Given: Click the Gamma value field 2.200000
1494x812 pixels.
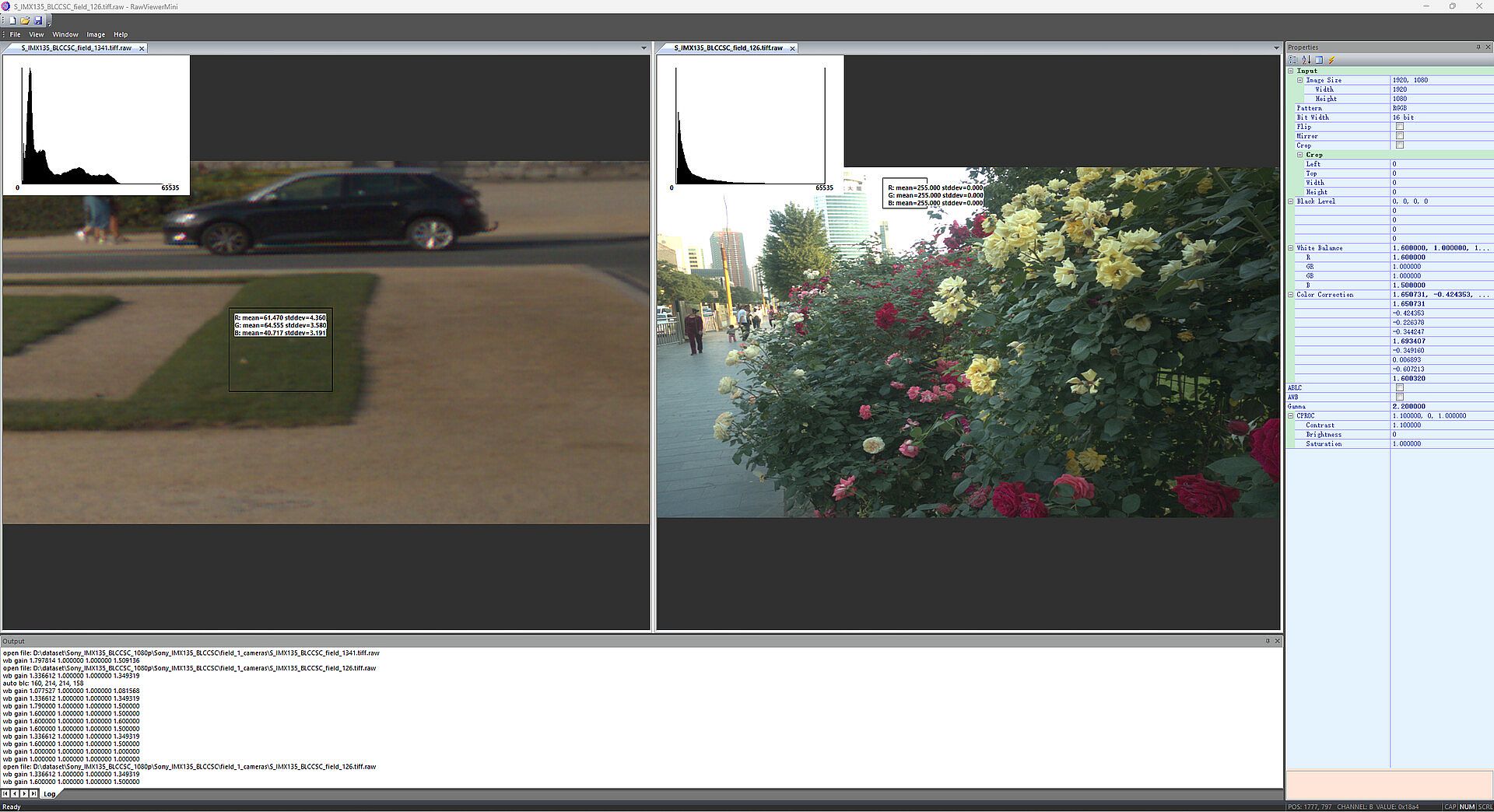Looking at the screenshot, I should [x=1441, y=407].
